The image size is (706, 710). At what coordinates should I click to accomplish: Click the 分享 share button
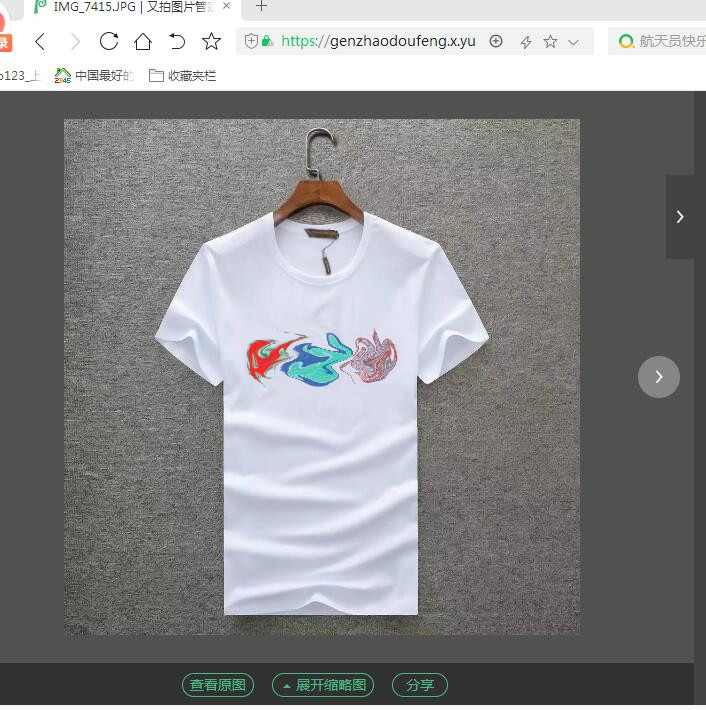[x=420, y=685]
